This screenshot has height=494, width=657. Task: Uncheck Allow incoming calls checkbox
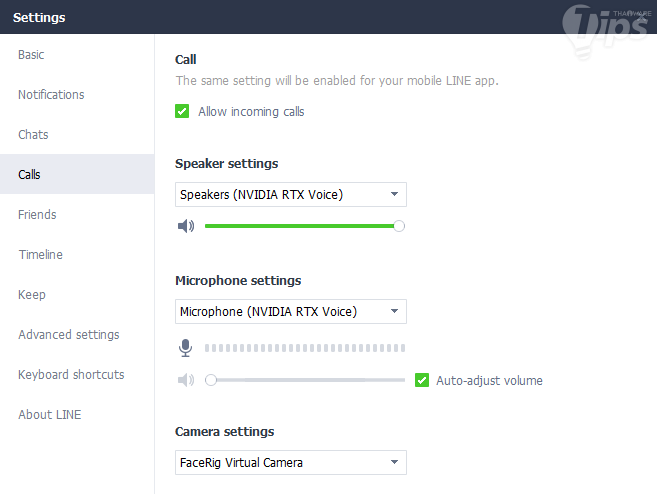[182, 111]
